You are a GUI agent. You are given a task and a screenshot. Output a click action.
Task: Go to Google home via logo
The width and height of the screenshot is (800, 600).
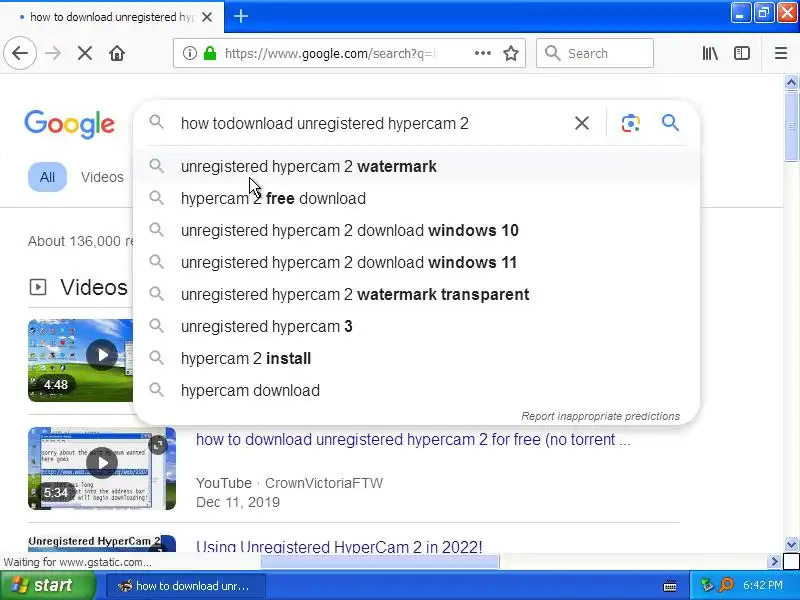[69, 124]
